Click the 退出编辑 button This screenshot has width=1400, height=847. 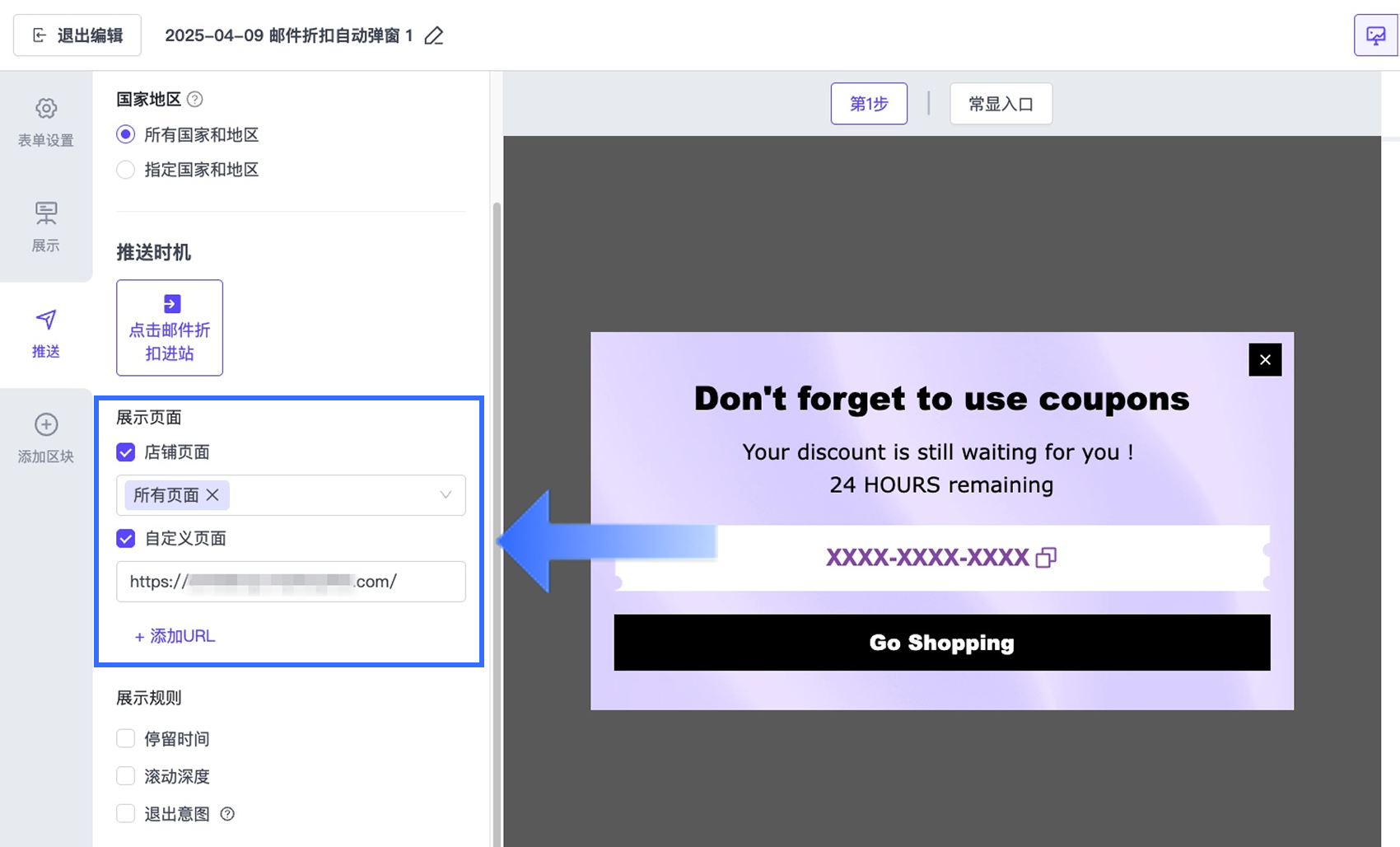tap(77, 35)
